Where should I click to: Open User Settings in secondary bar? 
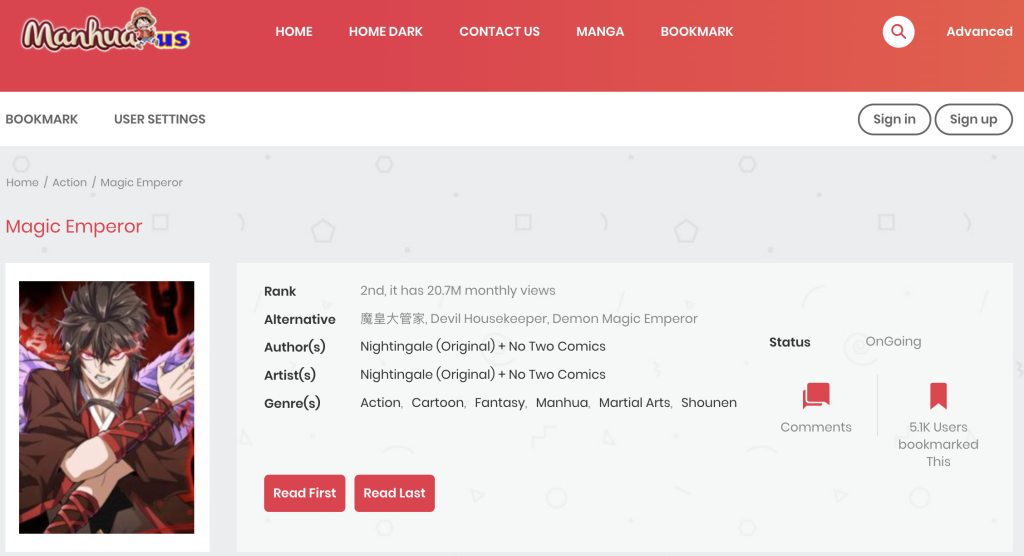[x=159, y=119]
